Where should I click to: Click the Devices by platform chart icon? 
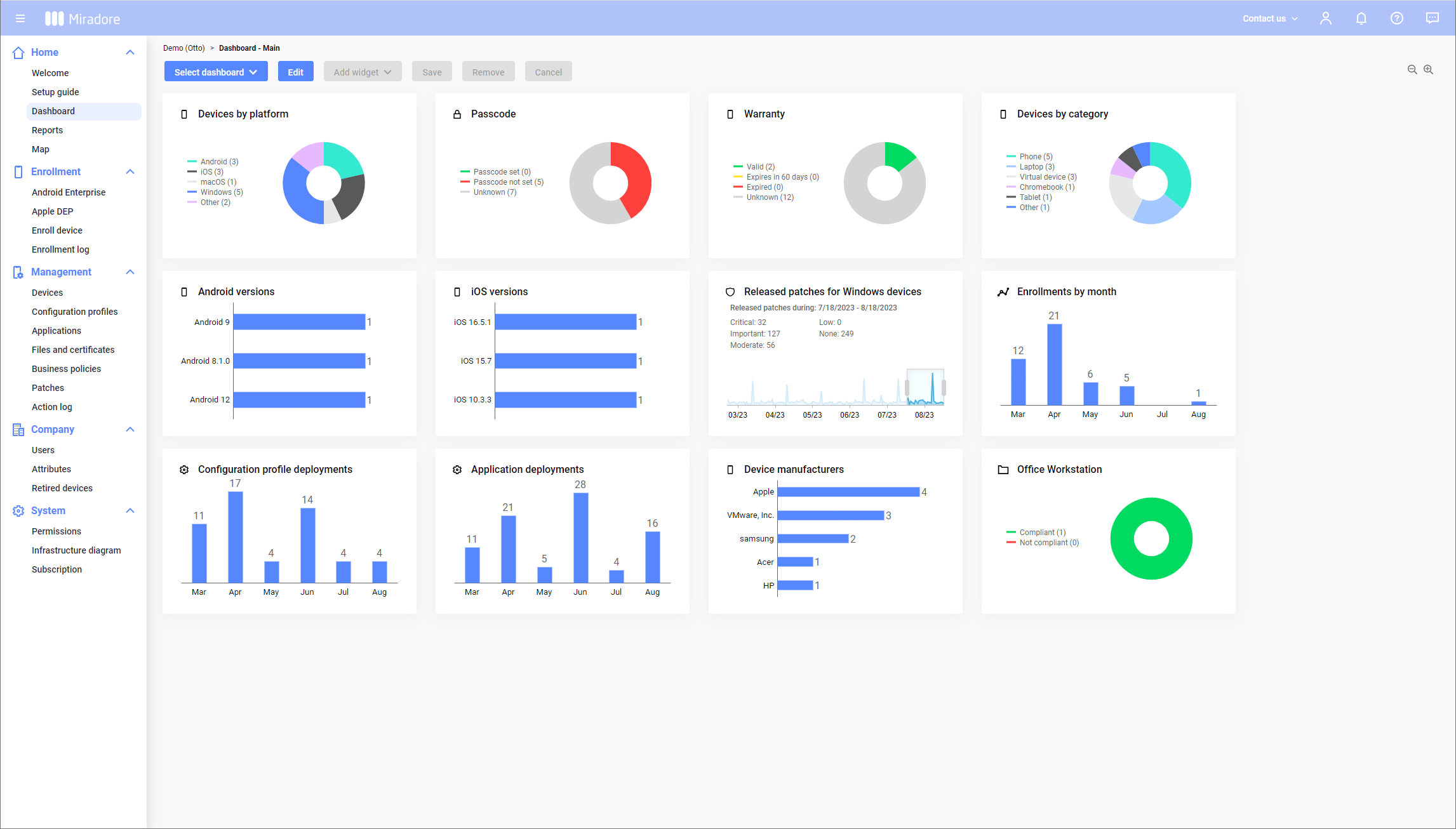pos(184,114)
